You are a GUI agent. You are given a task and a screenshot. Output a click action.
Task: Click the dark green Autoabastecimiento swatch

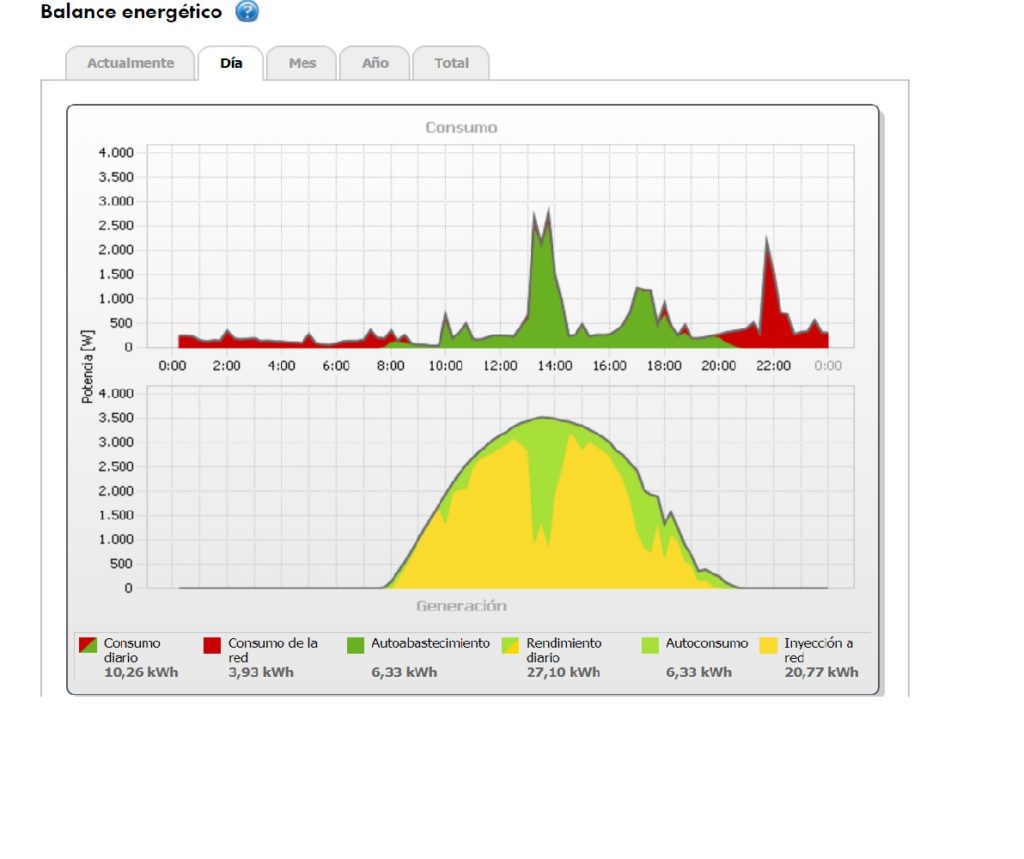(355, 645)
